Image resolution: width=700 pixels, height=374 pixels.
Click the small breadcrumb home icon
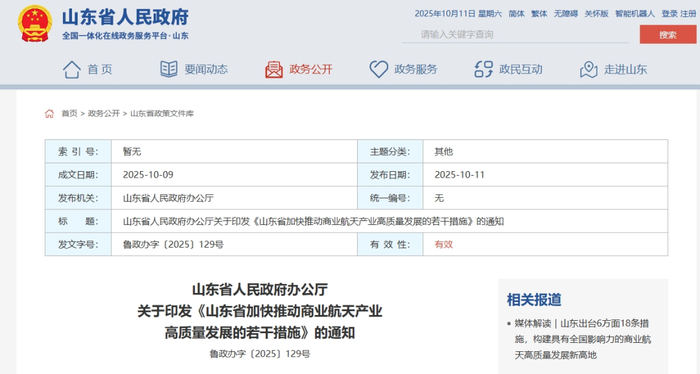pyautogui.click(x=49, y=113)
